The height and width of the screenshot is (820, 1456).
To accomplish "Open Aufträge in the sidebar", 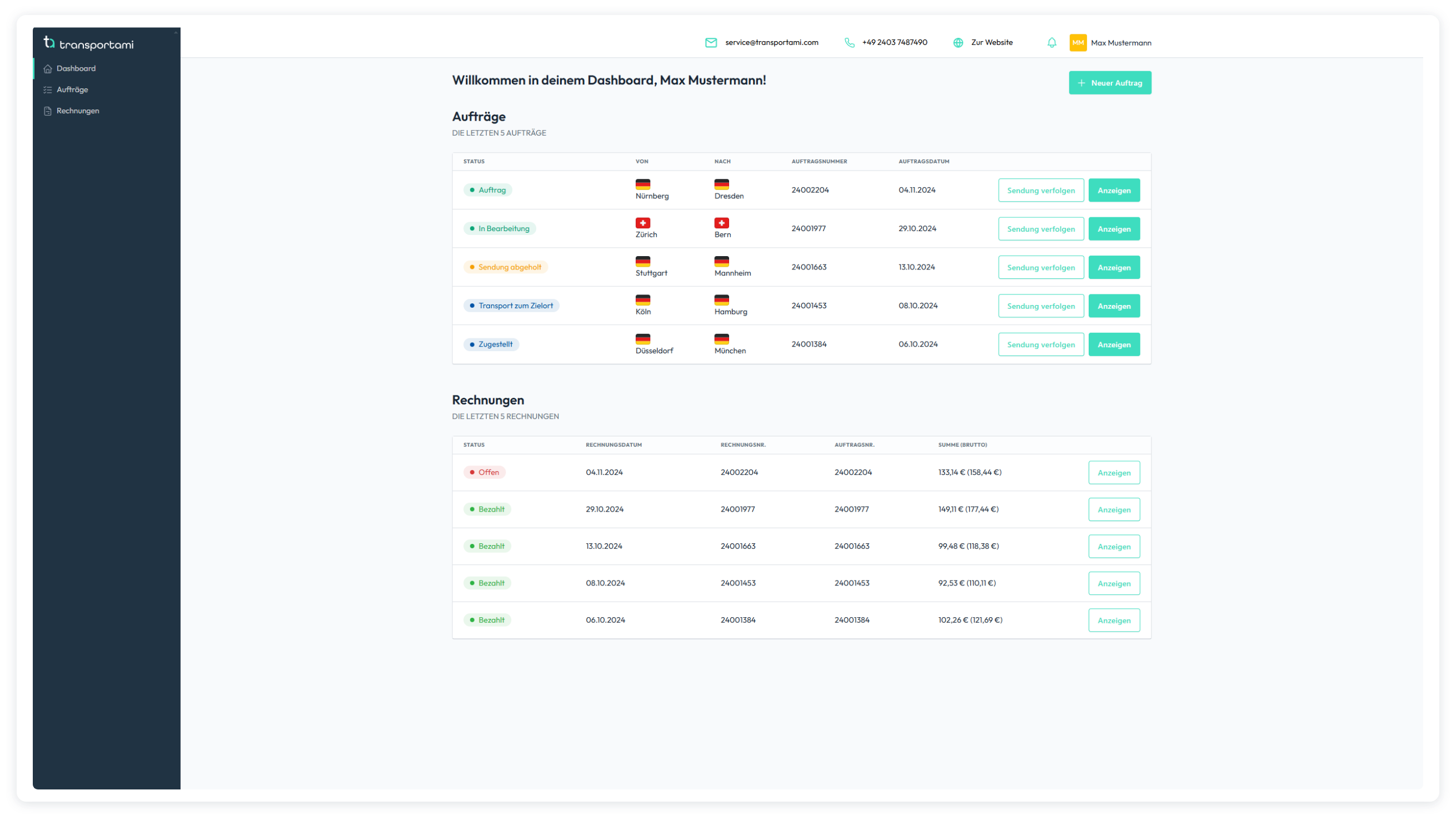I will [72, 90].
